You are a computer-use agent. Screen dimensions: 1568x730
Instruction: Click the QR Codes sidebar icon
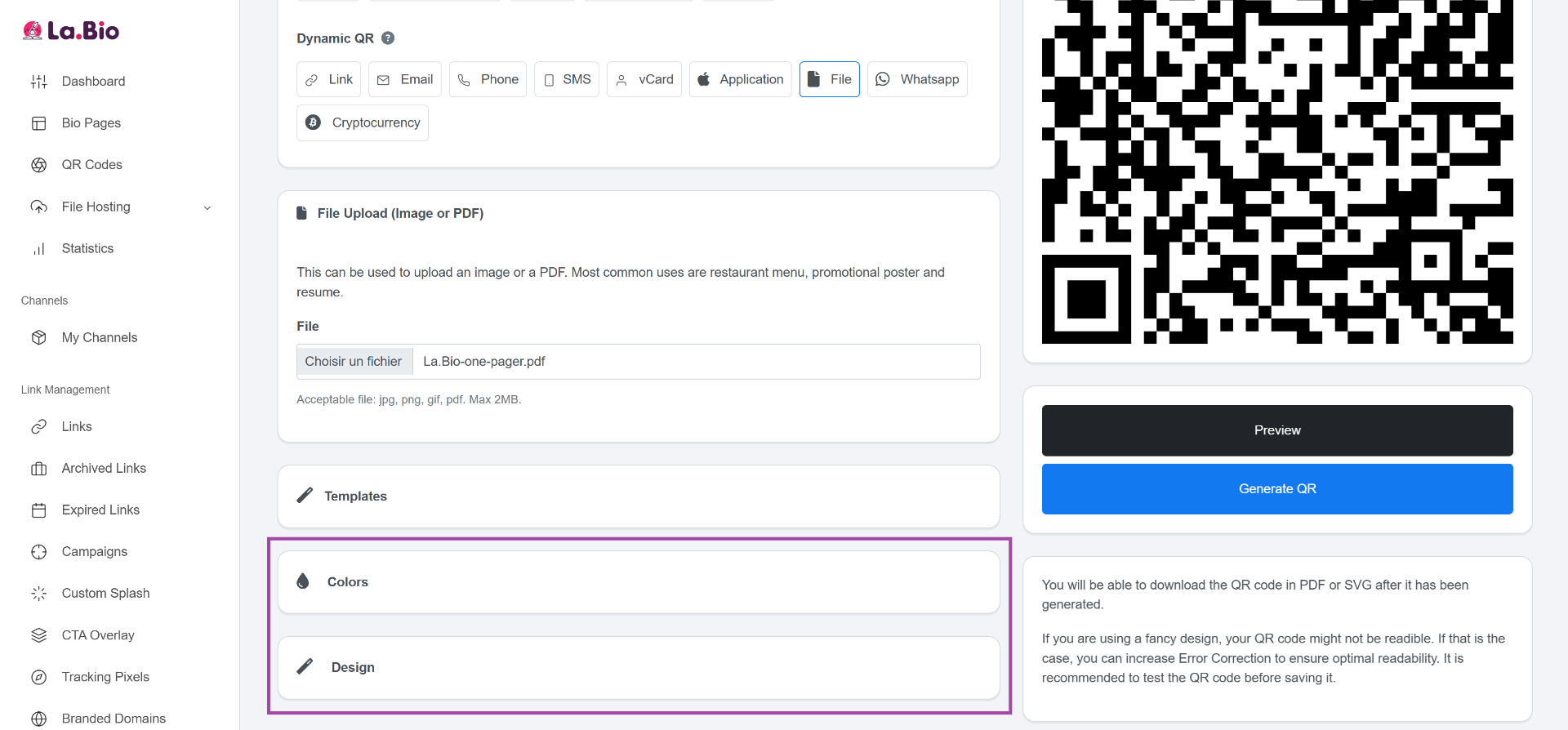pos(38,165)
